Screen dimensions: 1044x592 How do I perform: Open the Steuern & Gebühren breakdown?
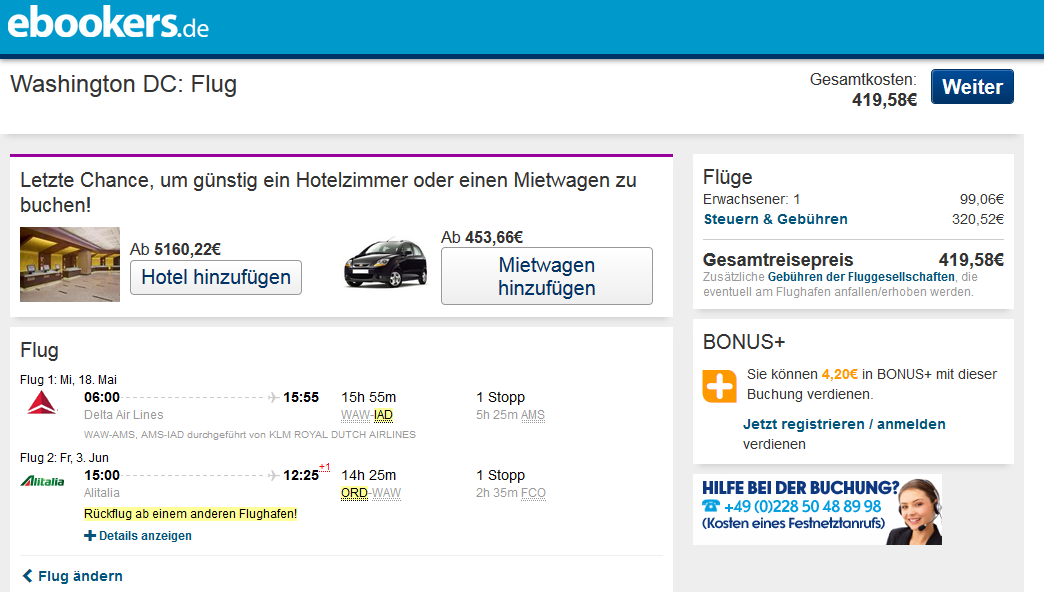click(x=776, y=219)
